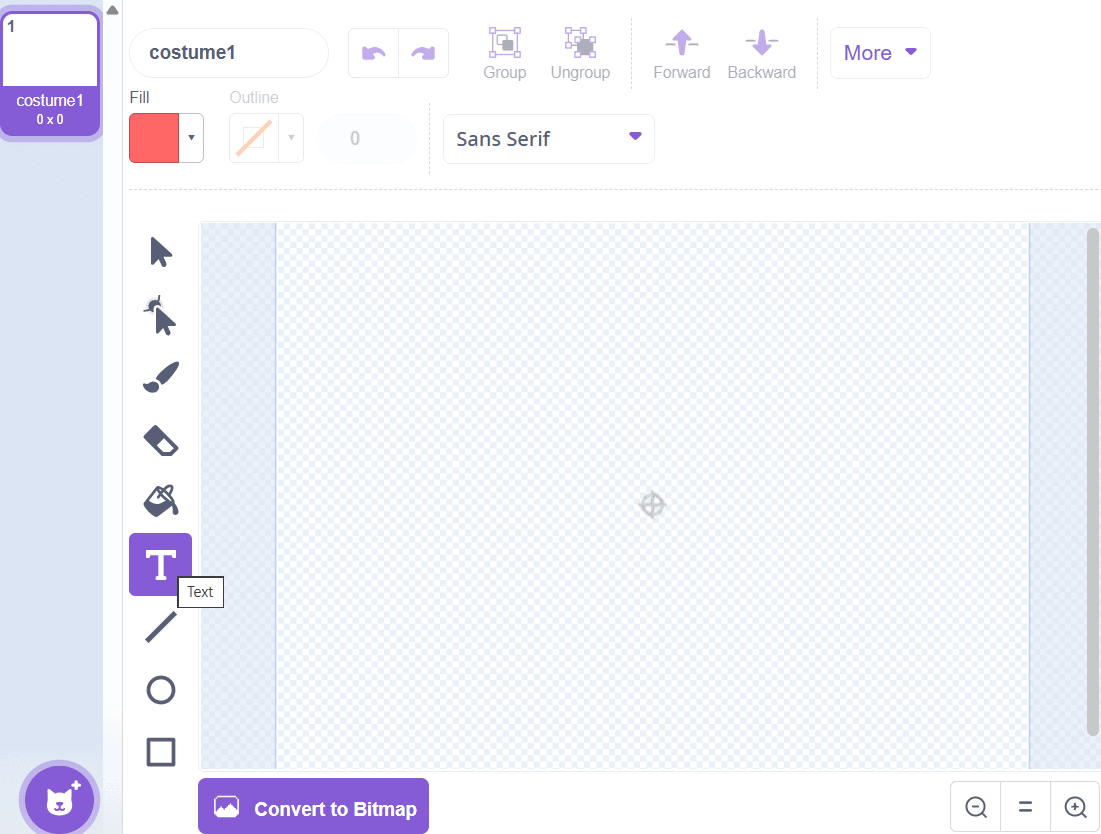Select the Circle tool
Image resolution: width=1101 pixels, height=834 pixels.
[x=160, y=690]
